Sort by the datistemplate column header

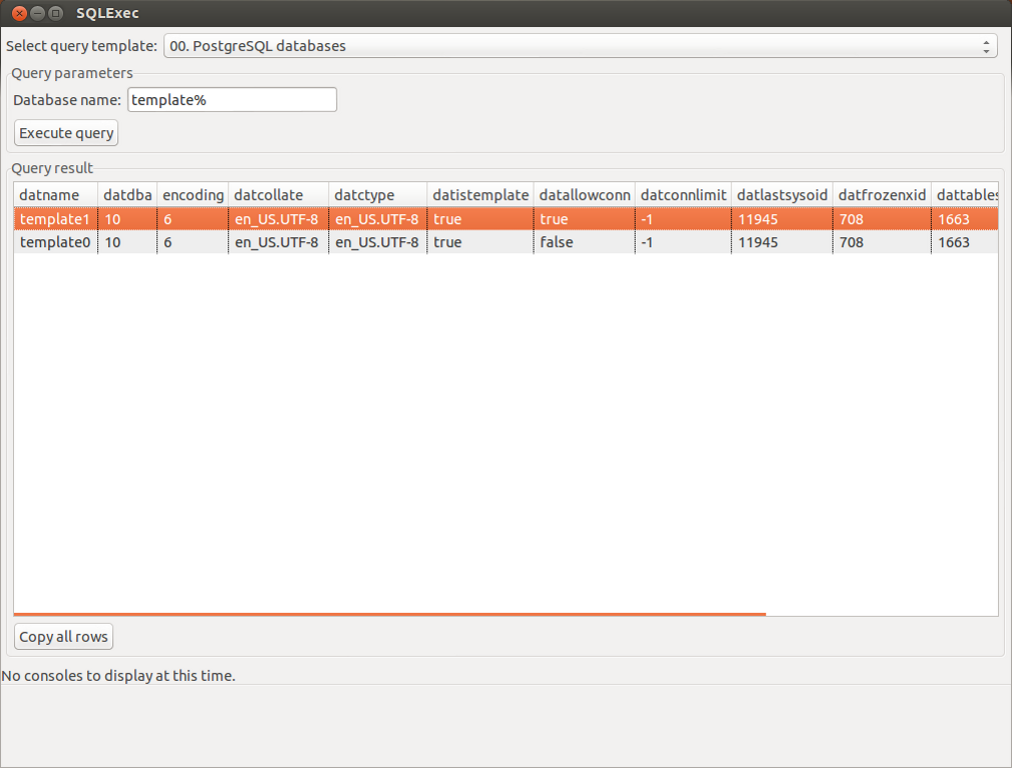480,195
